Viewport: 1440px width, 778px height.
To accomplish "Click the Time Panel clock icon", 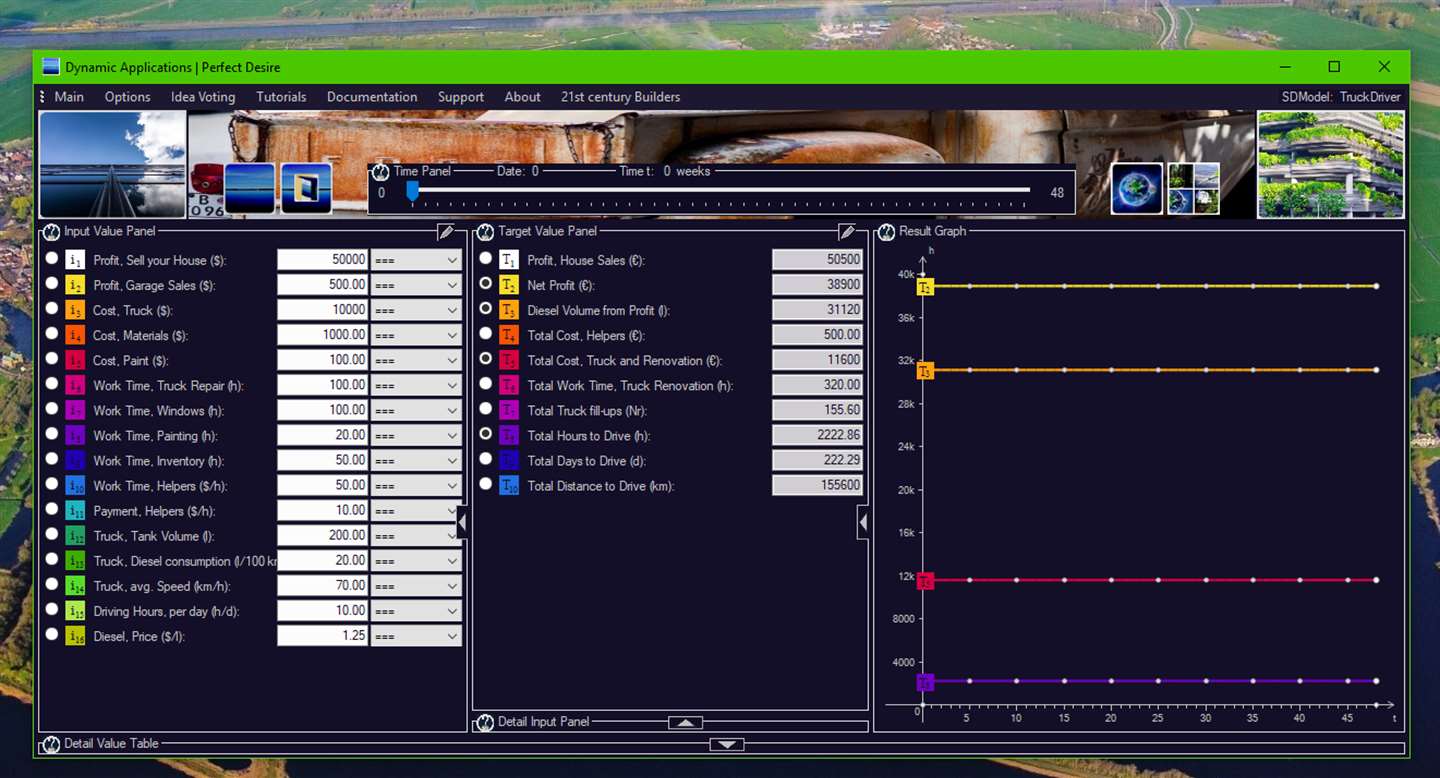I will coord(380,172).
